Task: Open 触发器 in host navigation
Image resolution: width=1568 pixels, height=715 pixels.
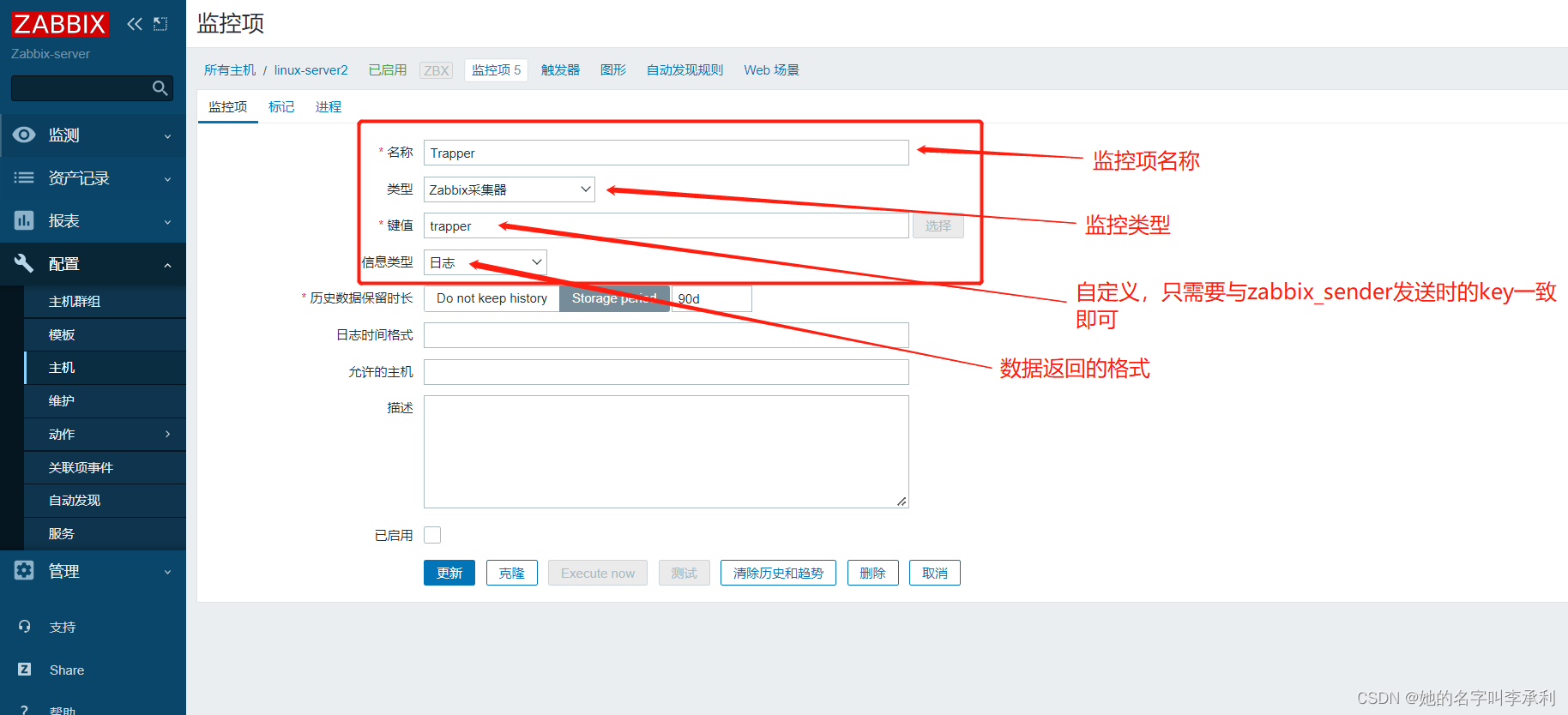Action: [x=560, y=70]
